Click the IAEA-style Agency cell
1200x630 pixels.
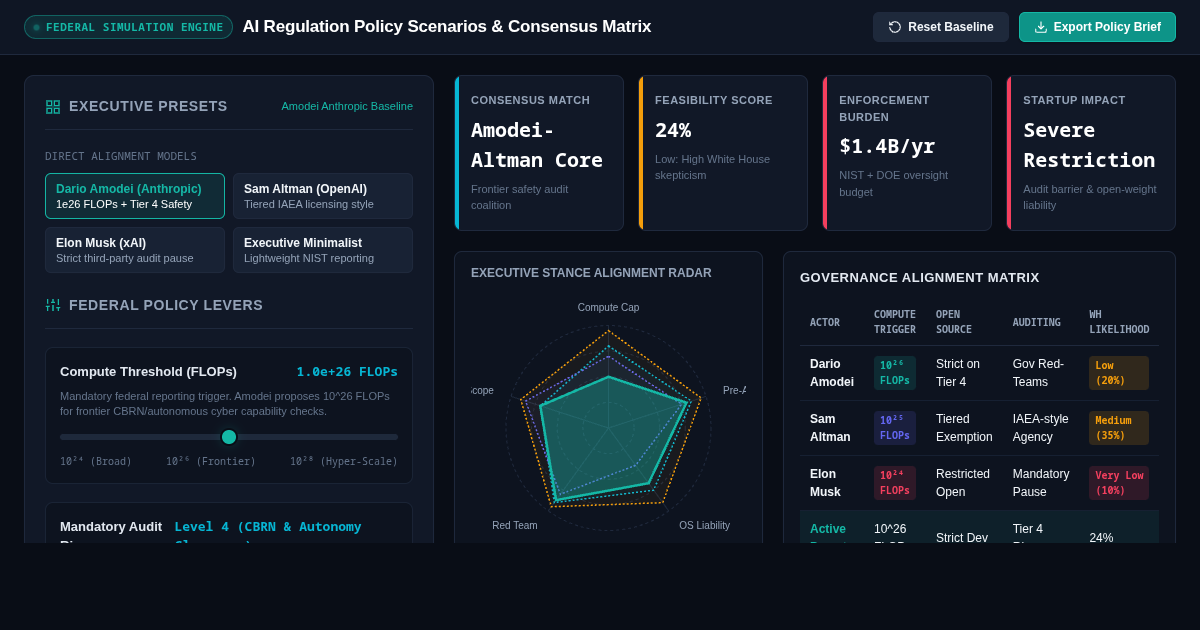1041,428
